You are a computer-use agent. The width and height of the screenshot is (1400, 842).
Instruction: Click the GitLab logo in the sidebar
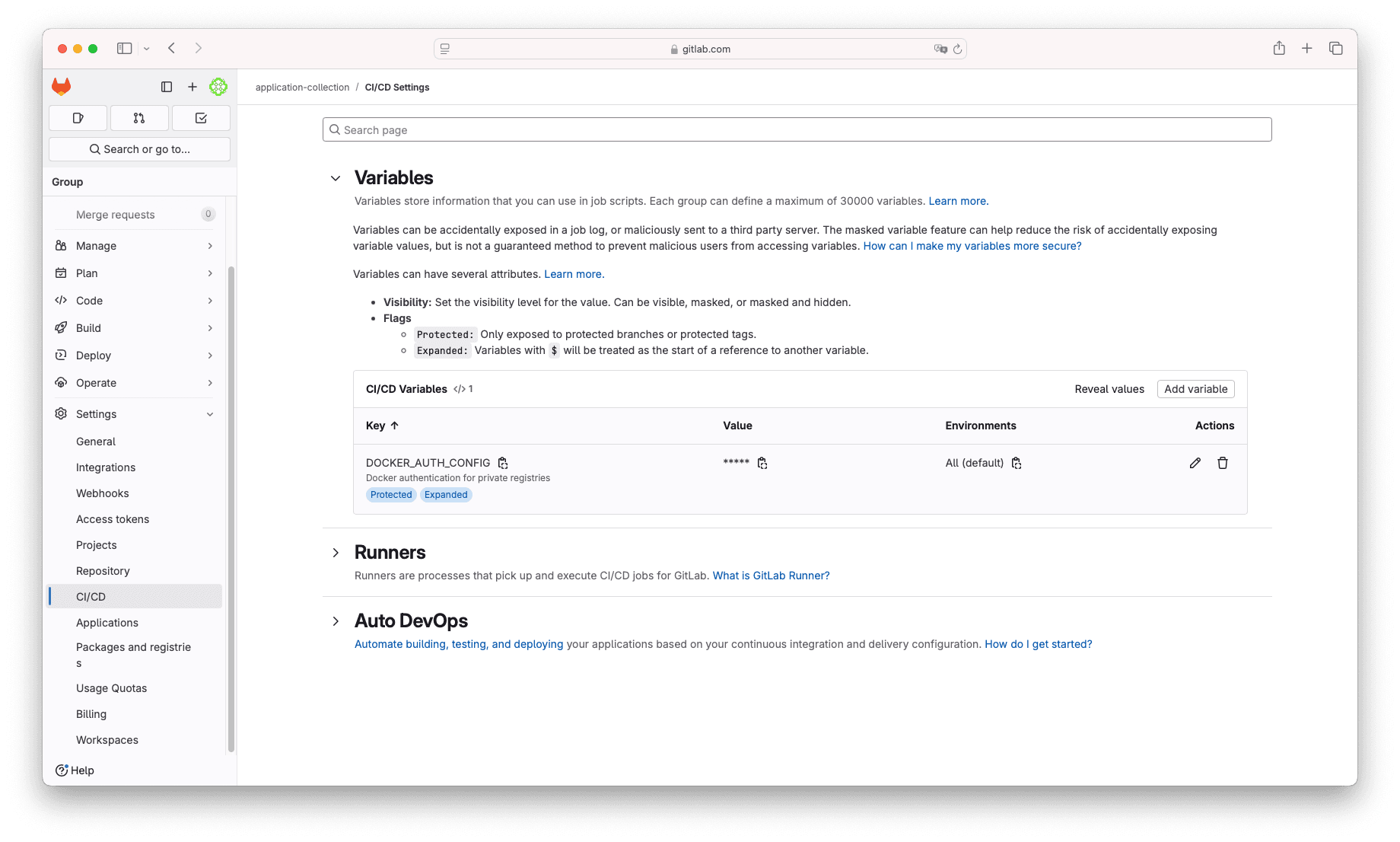61,86
